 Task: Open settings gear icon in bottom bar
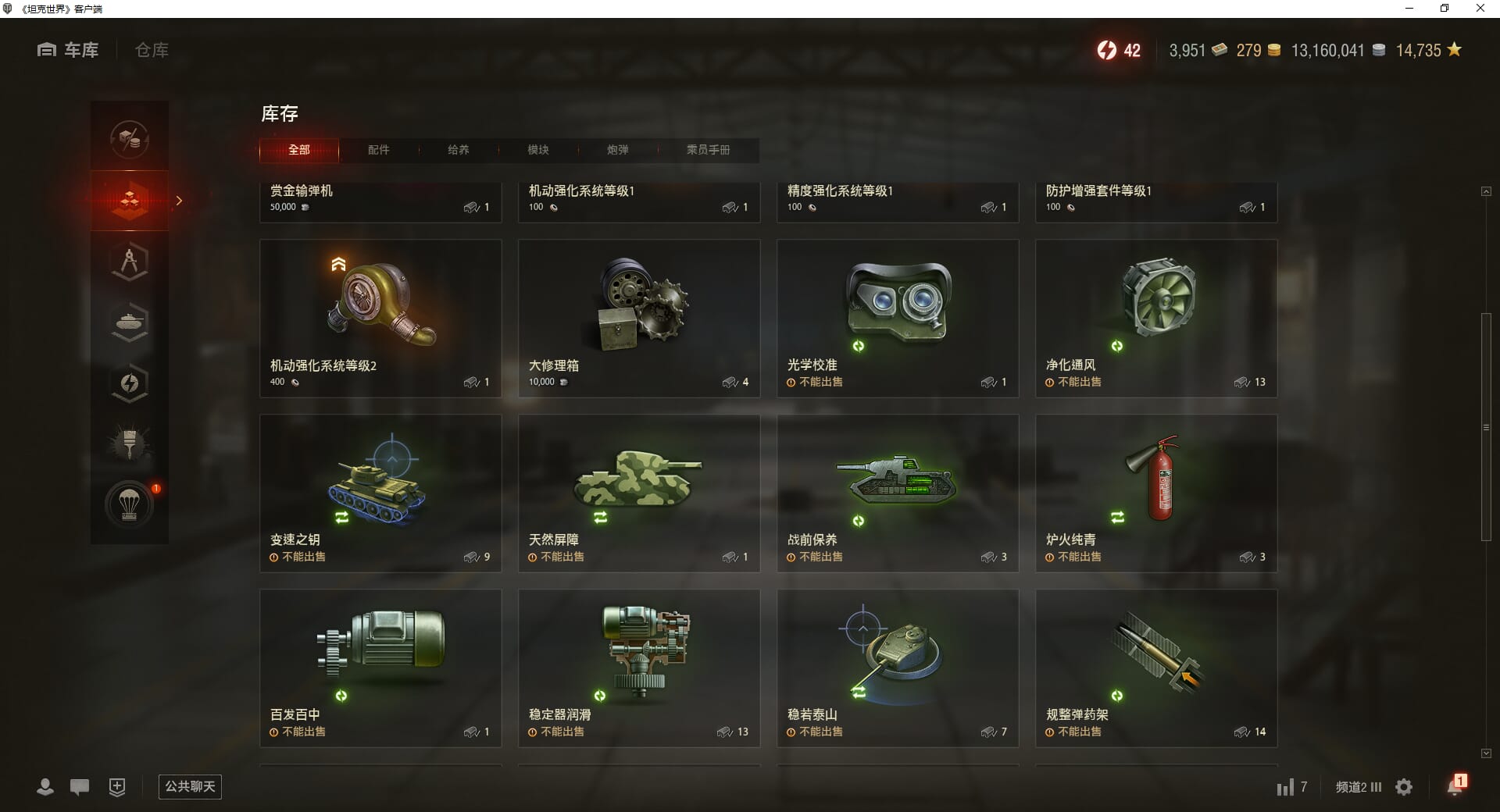(x=1404, y=787)
